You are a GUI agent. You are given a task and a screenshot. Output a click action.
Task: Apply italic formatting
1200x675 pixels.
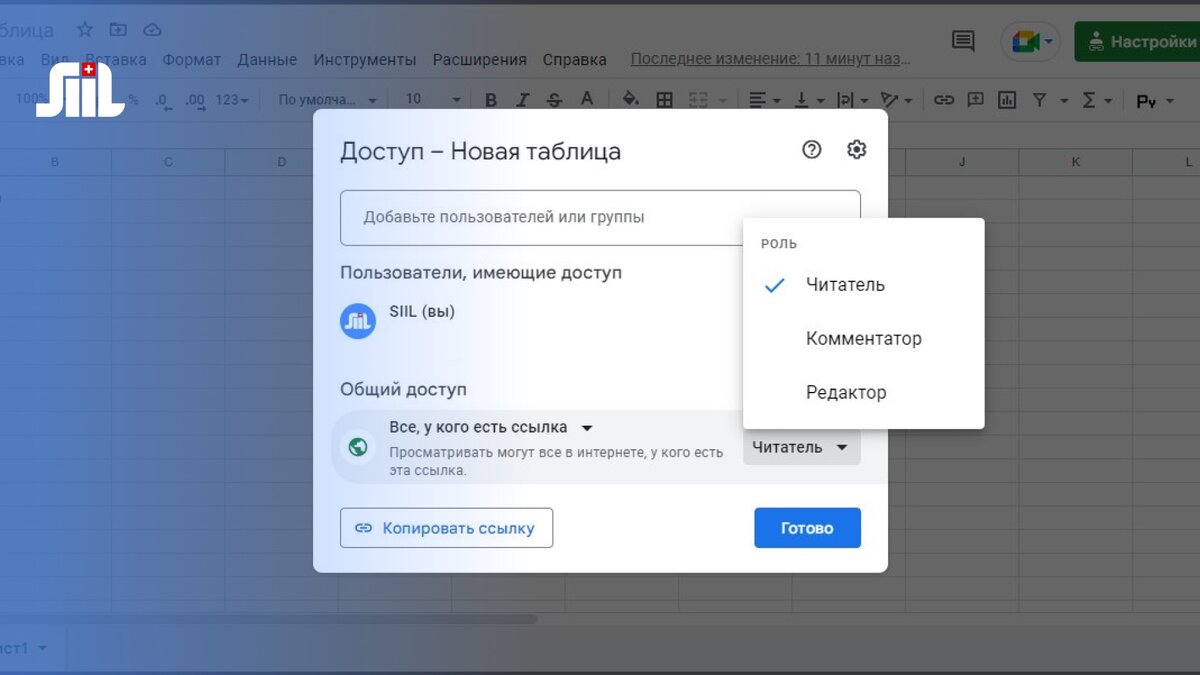pyautogui.click(x=522, y=99)
